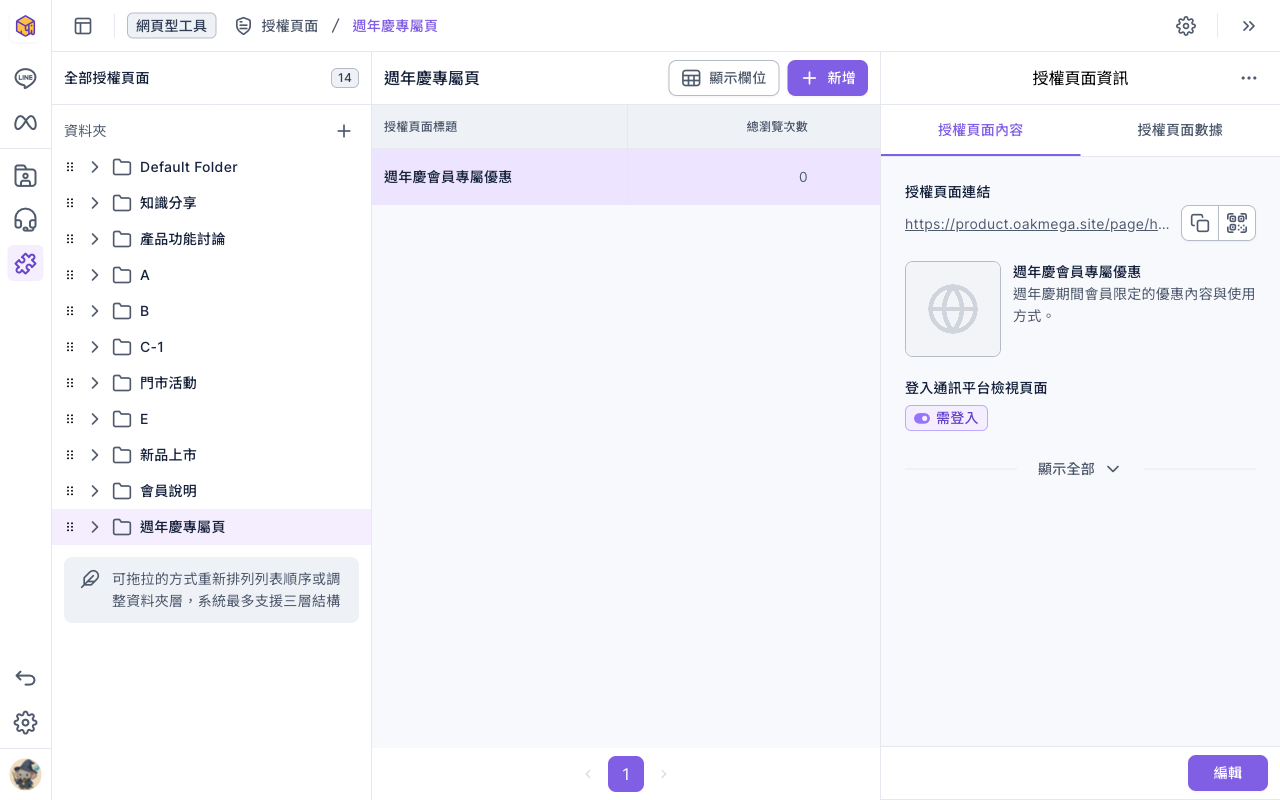Open the contacts folder sidebar icon
1280x800 pixels.
pyautogui.click(x=25, y=176)
